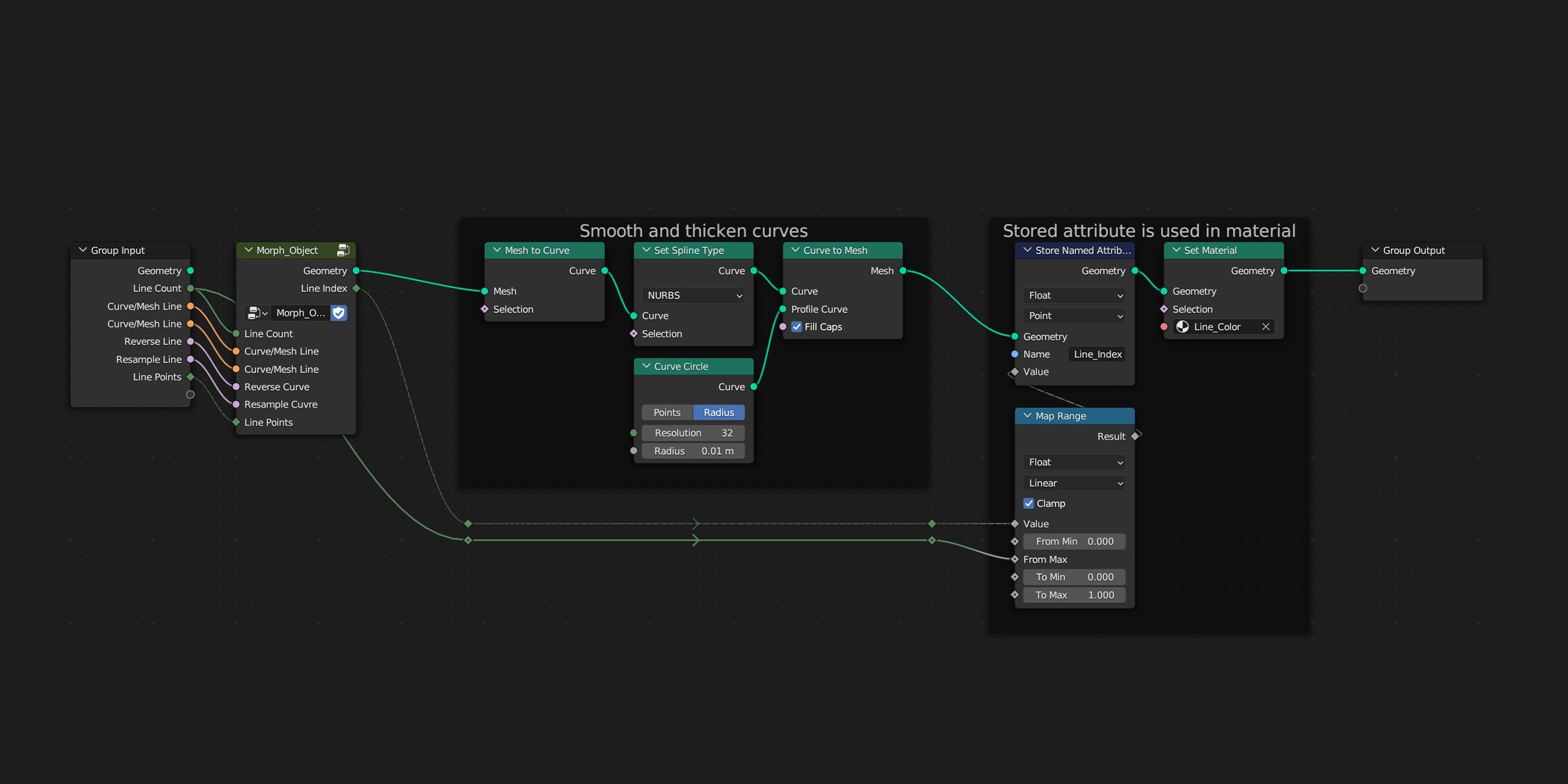
Task: Click the Curve output socket on Mesh to Curve
Action: coord(604,270)
